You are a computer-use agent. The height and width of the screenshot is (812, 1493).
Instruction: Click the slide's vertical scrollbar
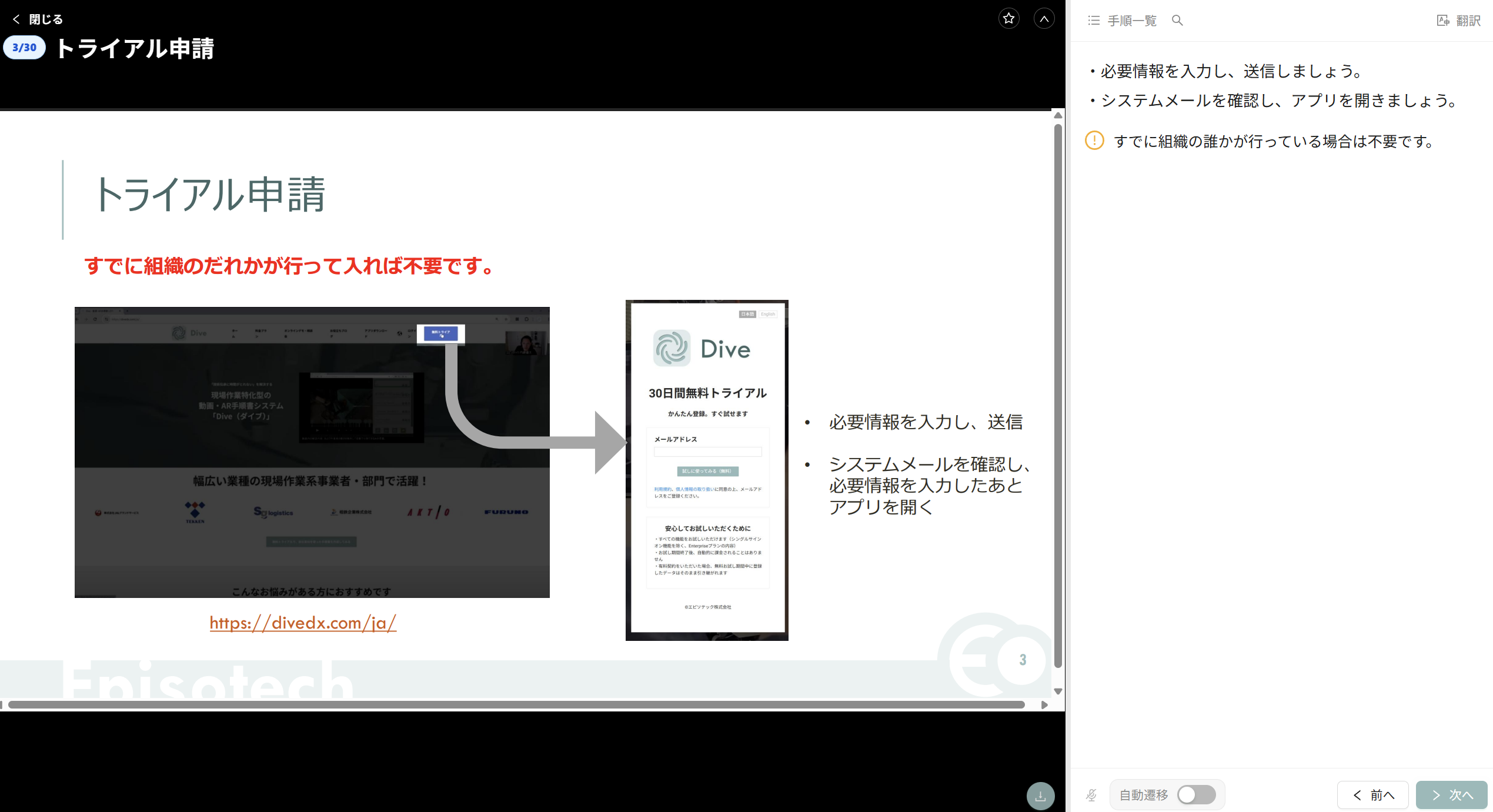click(x=1058, y=395)
